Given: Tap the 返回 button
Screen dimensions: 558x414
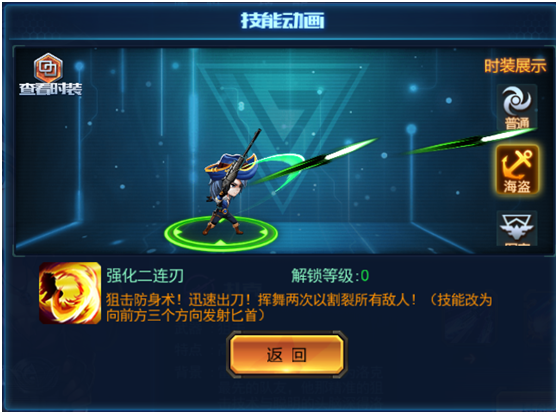Looking at the screenshot, I should pos(287,355).
